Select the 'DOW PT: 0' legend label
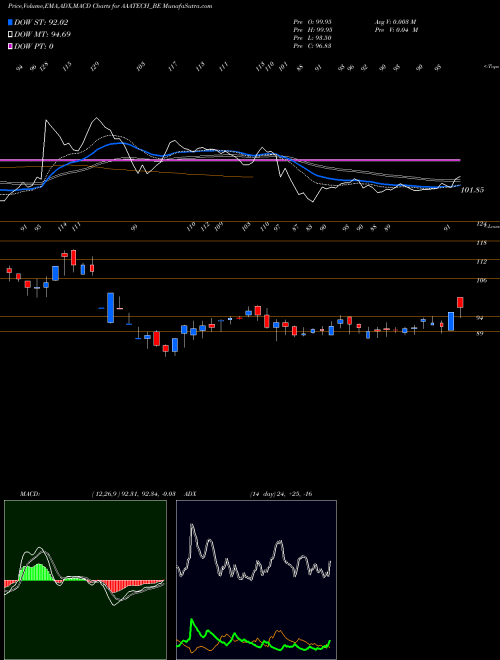 (34, 46)
